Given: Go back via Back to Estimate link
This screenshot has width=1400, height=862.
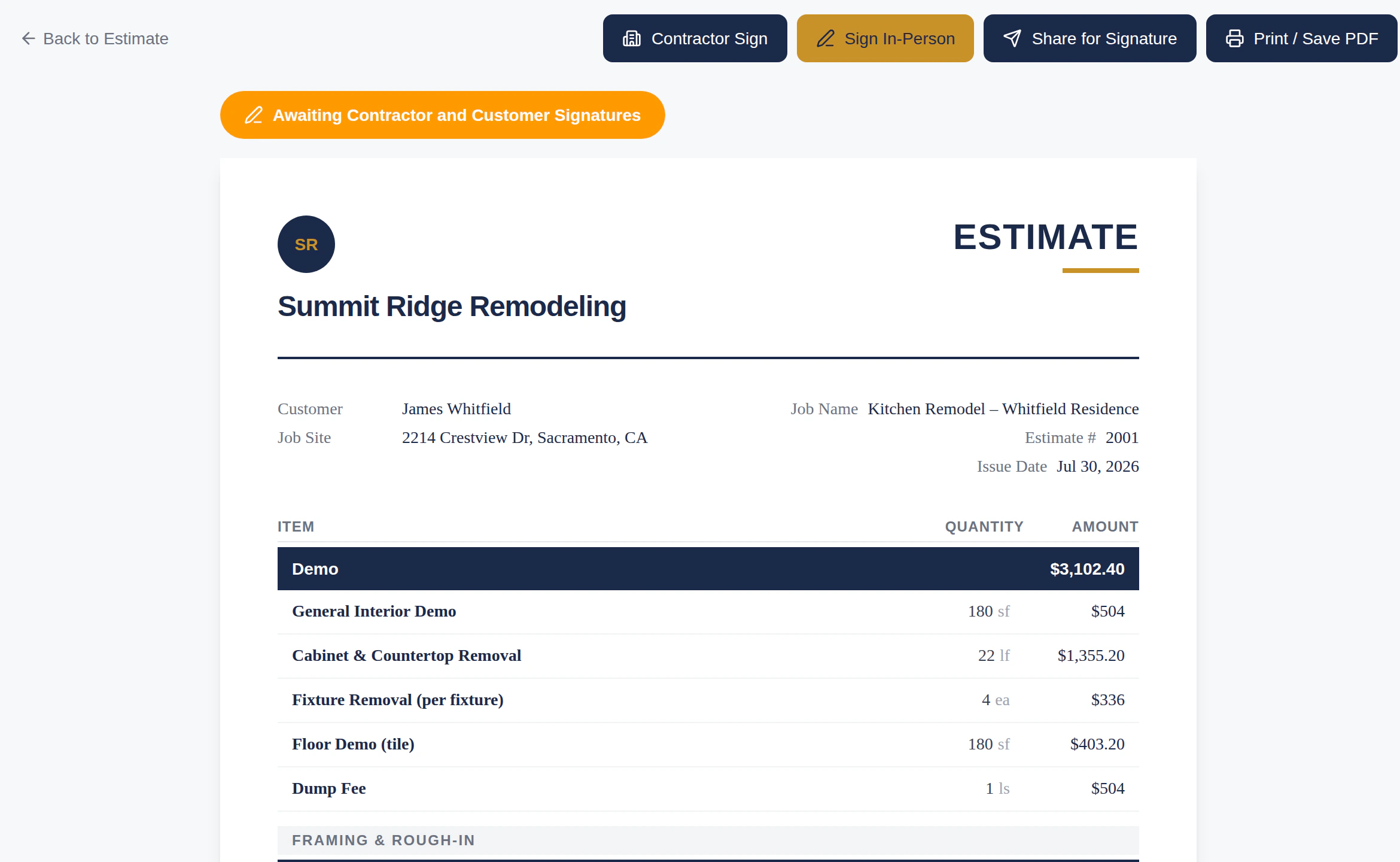Looking at the screenshot, I should (x=95, y=38).
